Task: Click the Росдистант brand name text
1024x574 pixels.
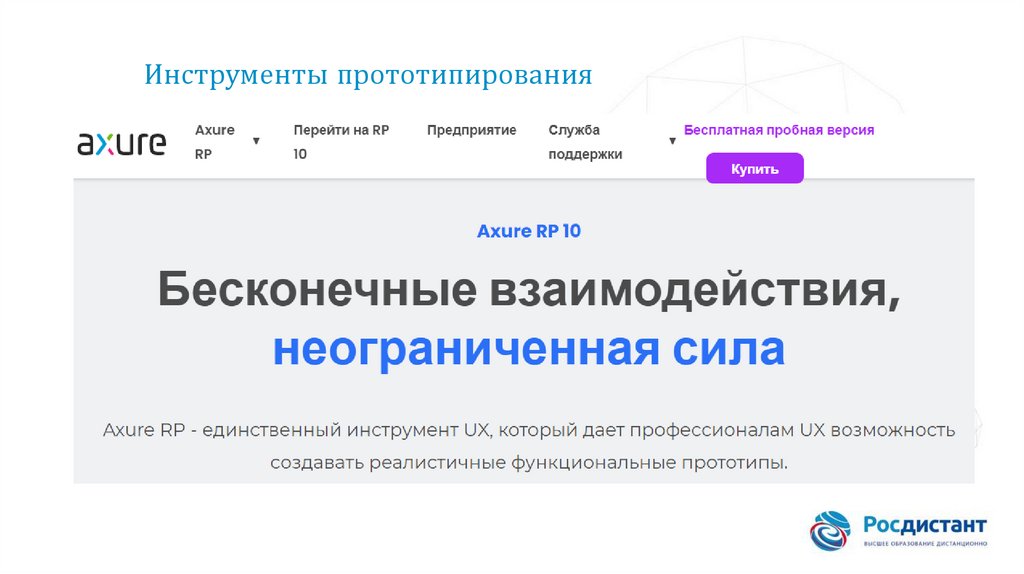Action: point(924,524)
